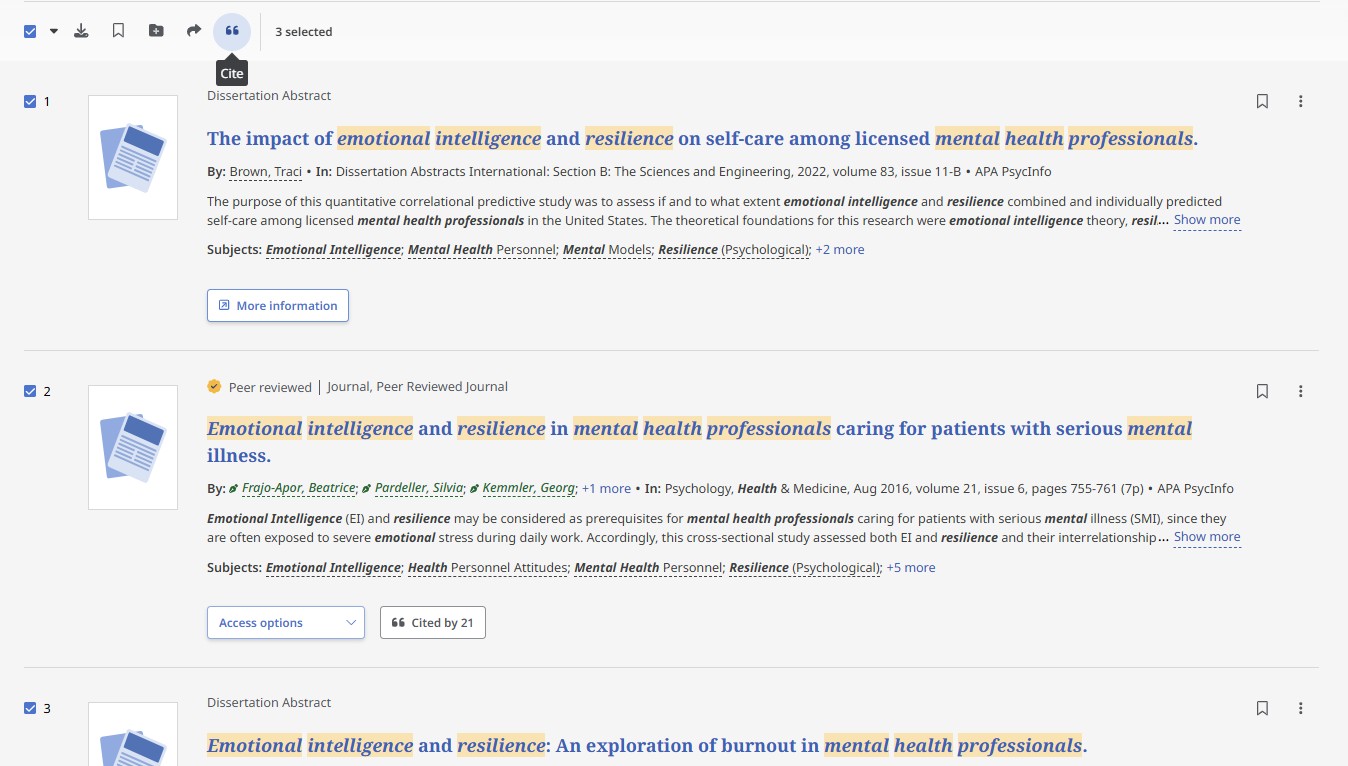Click the Cite quotation-mark icon in toolbar
This screenshot has height=766, width=1348.
232,31
